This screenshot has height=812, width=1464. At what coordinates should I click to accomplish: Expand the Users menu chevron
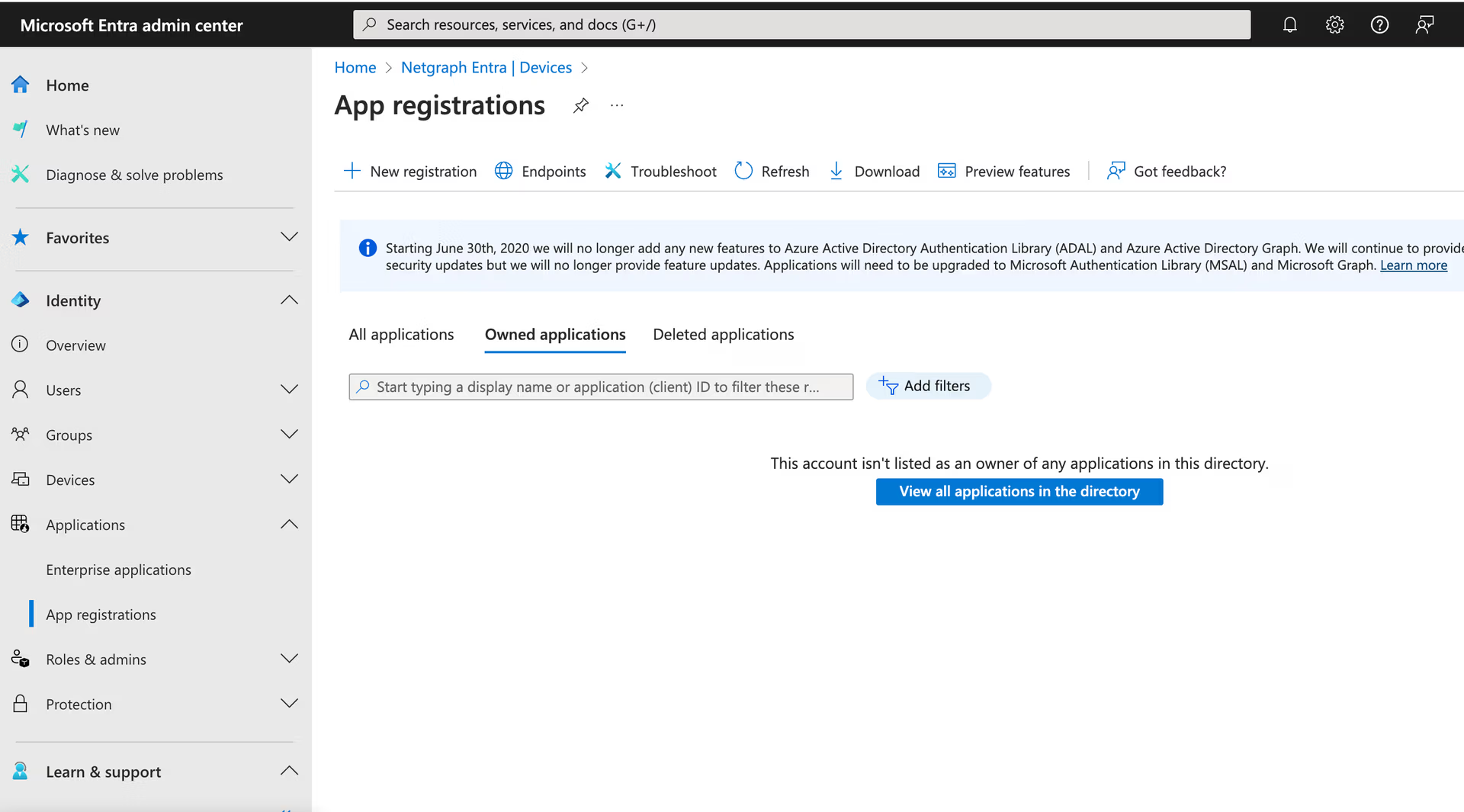pos(289,390)
